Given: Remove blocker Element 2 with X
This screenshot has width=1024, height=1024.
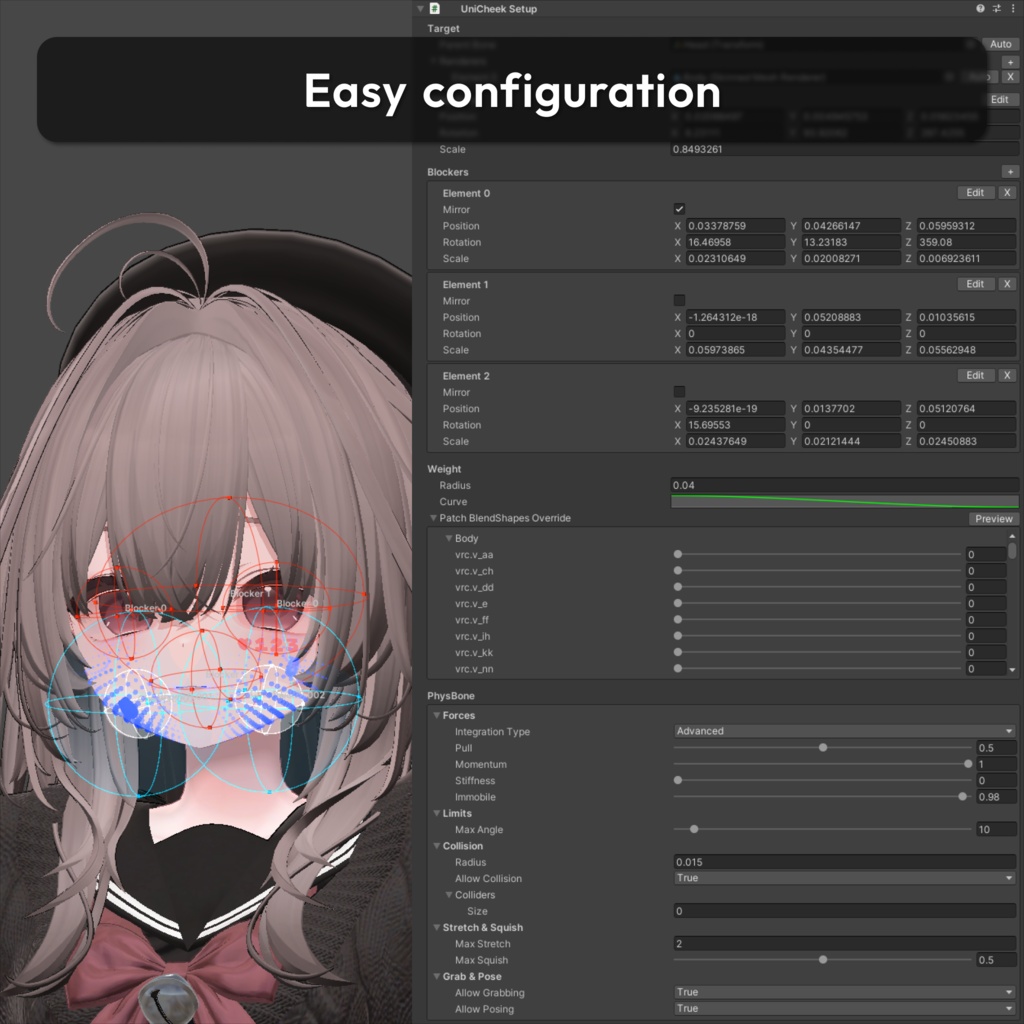Looking at the screenshot, I should [1007, 376].
